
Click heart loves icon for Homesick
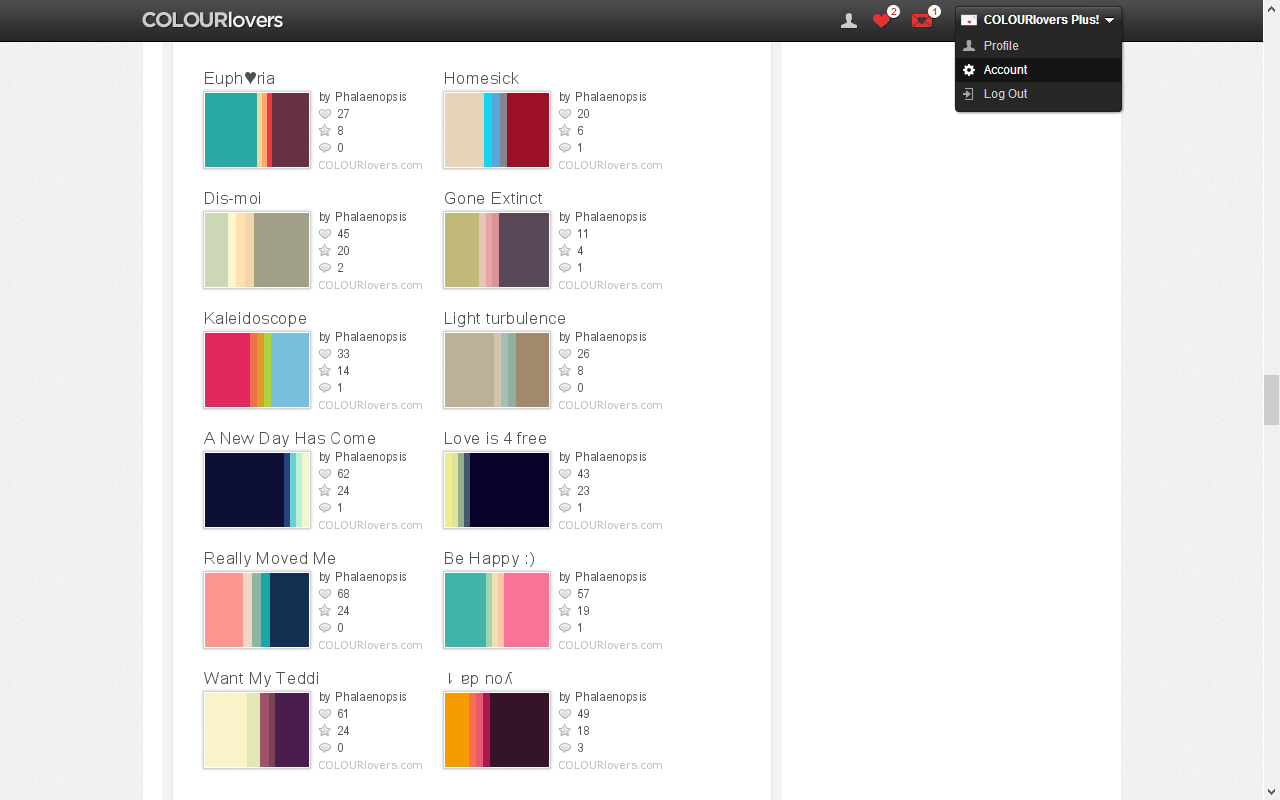click(x=565, y=114)
